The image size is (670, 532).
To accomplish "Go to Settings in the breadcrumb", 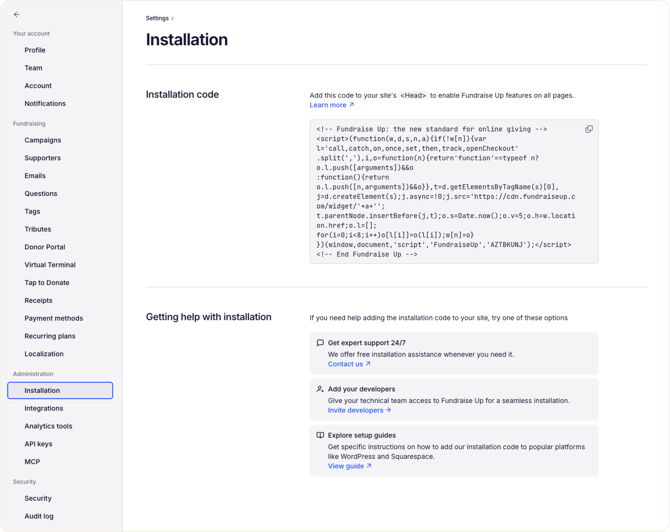I will point(157,18).
